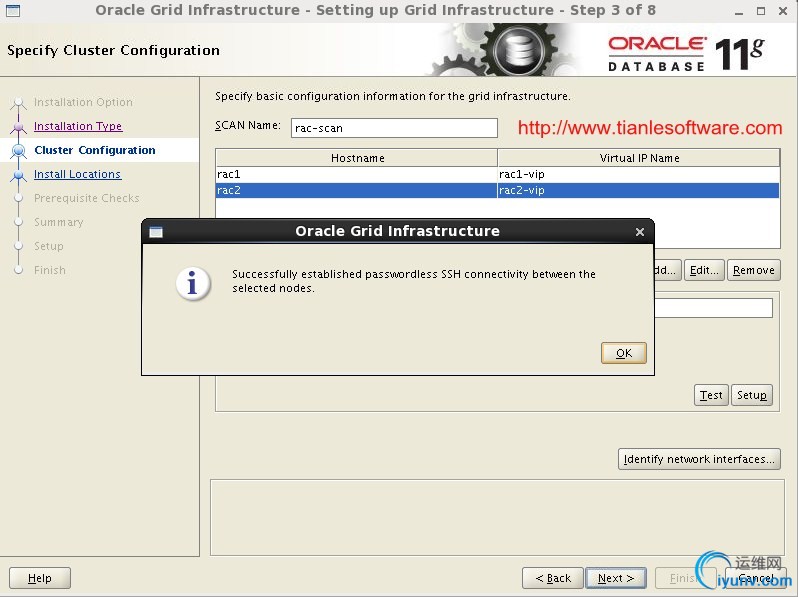Screen dimensions: 798x597
Task: Click the Hostname column header
Action: 357,158
